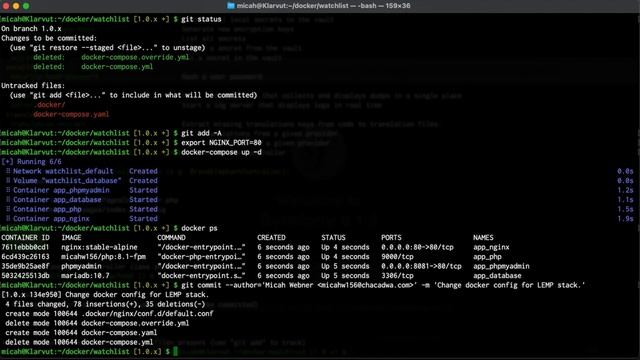Click image 'phpmyadmin' in docker ps

tap(81, 266)
